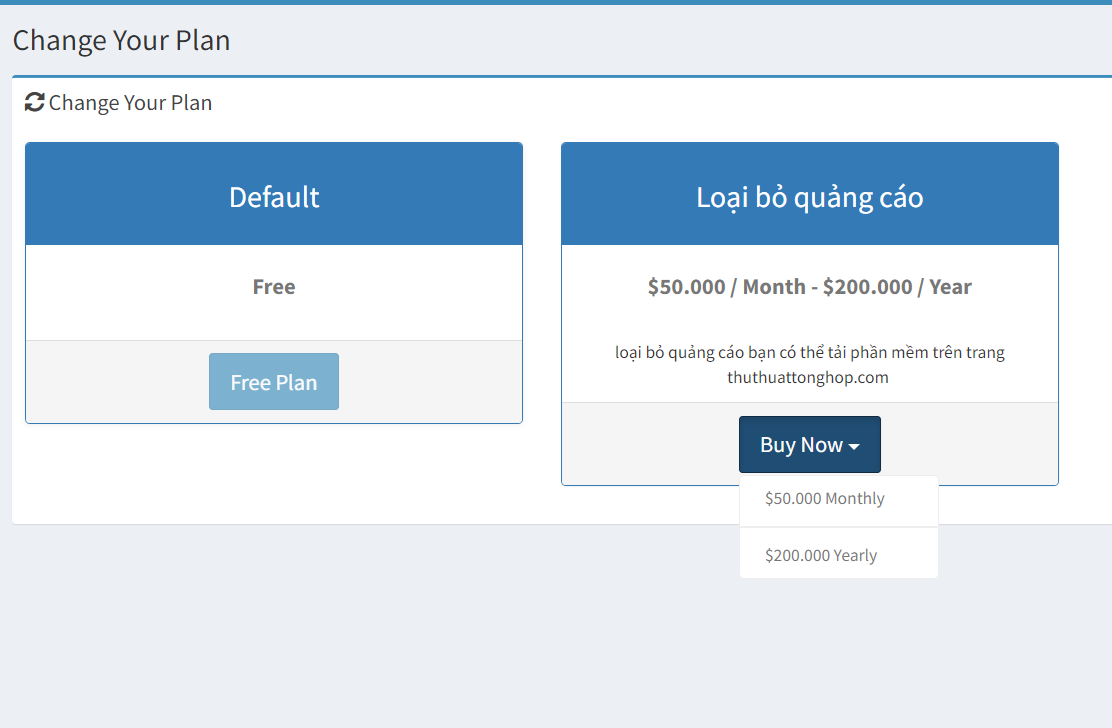1112x728 pixels.
Task: Click the thuthuattonghop.com text
Action: (808, 378)
